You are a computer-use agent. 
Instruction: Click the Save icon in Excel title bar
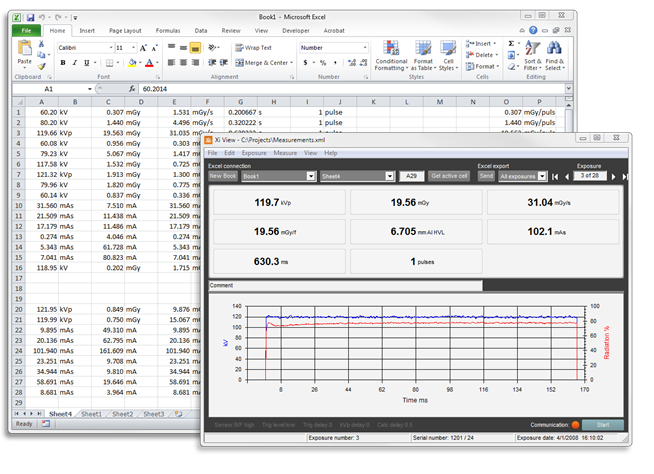[30, 18]
